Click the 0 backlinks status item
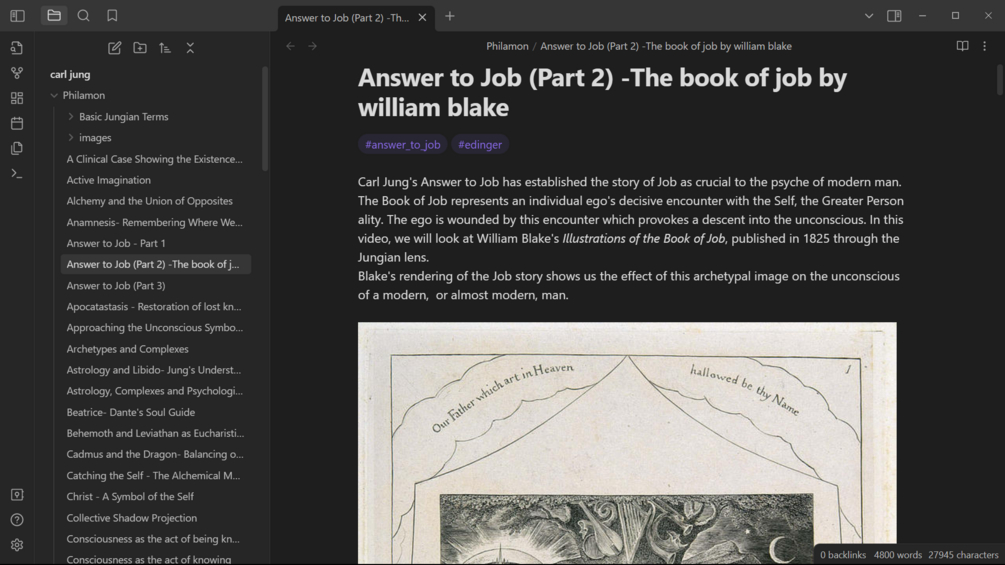This screenshot has height=565, width=1005. point(843,555)
